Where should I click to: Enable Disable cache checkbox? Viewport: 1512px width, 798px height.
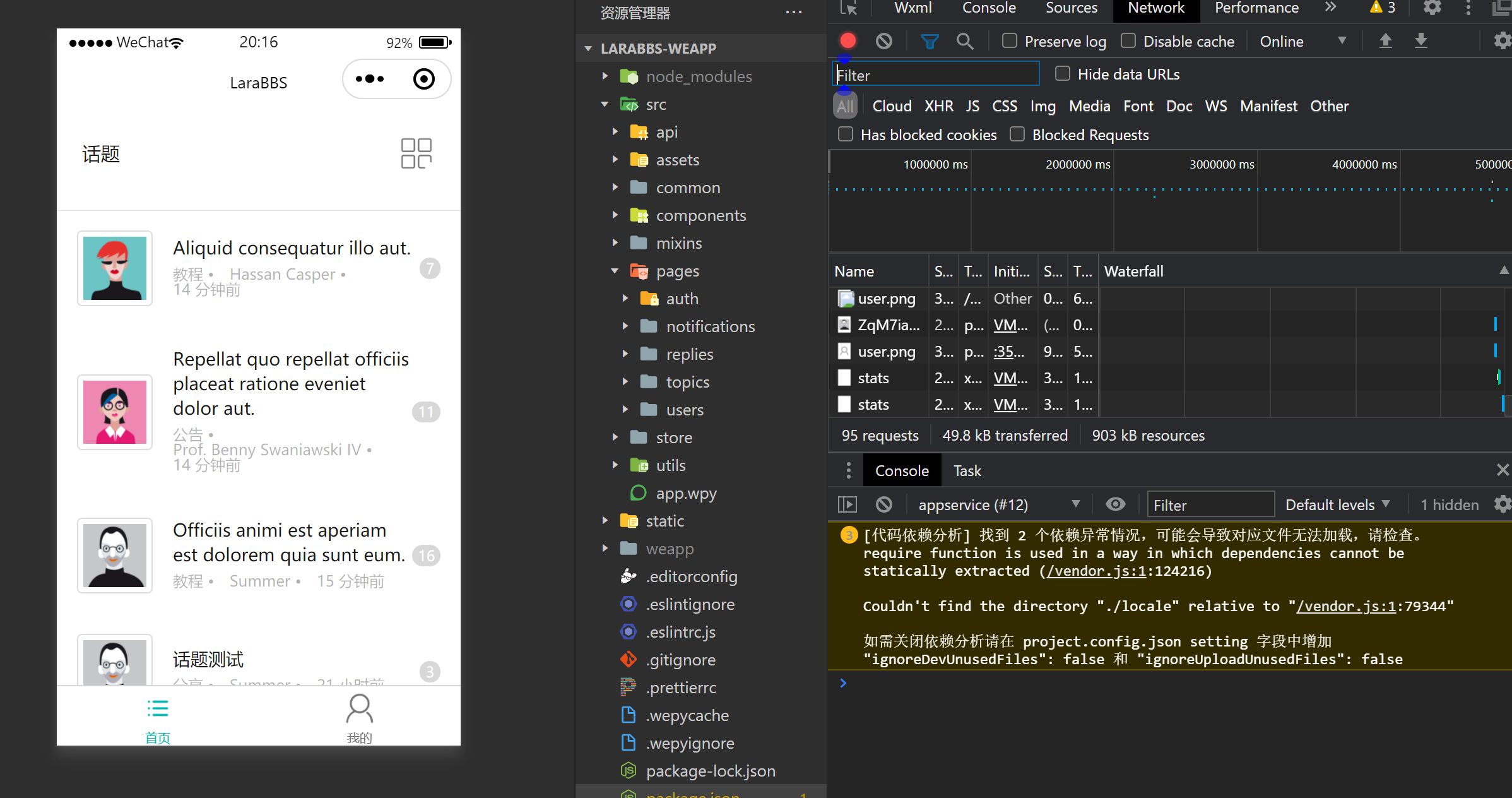click(x=1128, y=41)
